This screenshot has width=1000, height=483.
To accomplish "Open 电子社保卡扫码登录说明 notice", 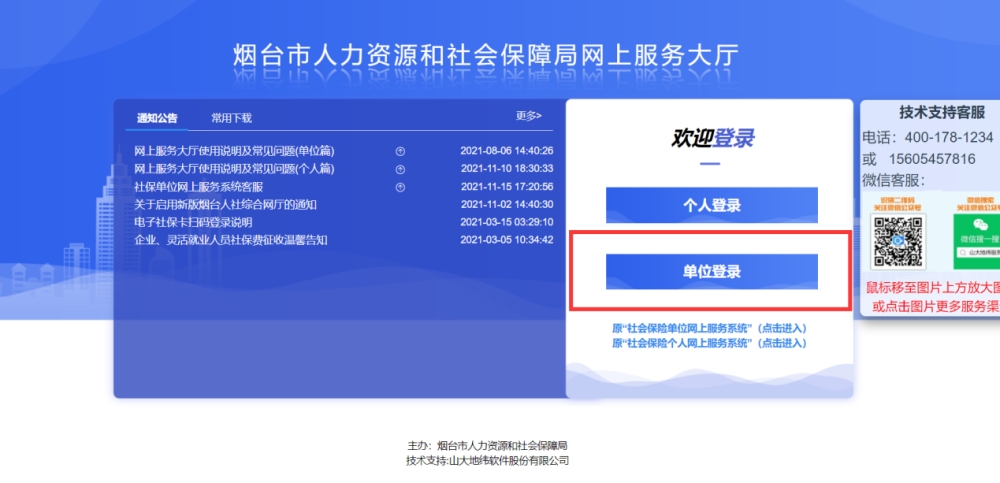I will 193,223.
